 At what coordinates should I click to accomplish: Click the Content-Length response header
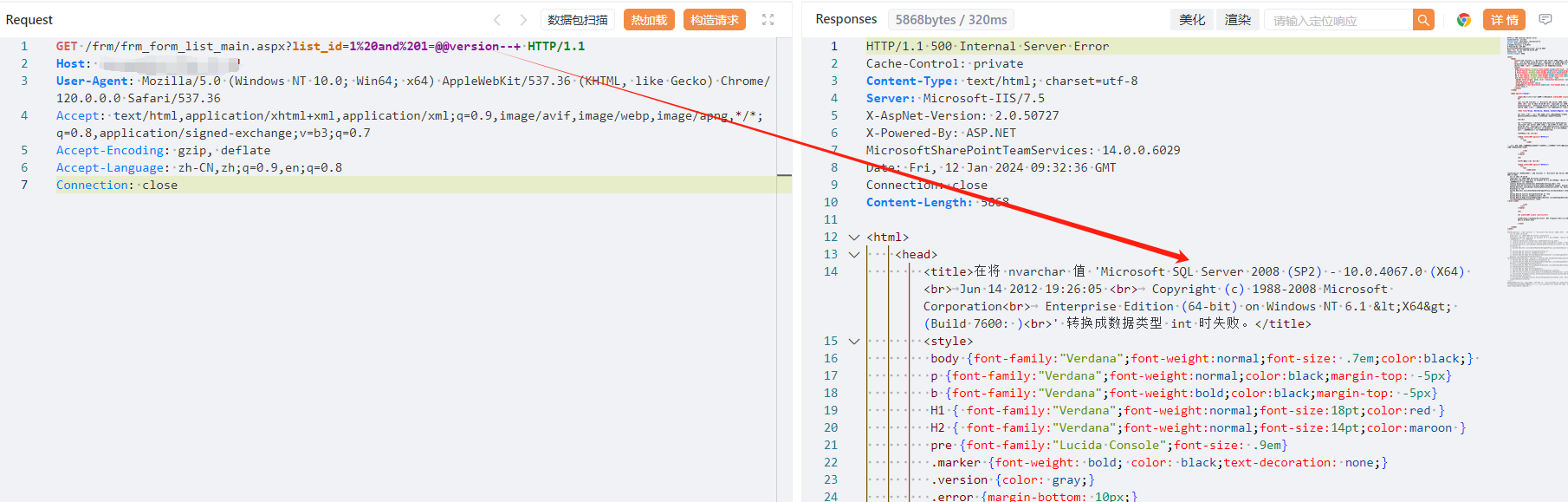point(937,202)
